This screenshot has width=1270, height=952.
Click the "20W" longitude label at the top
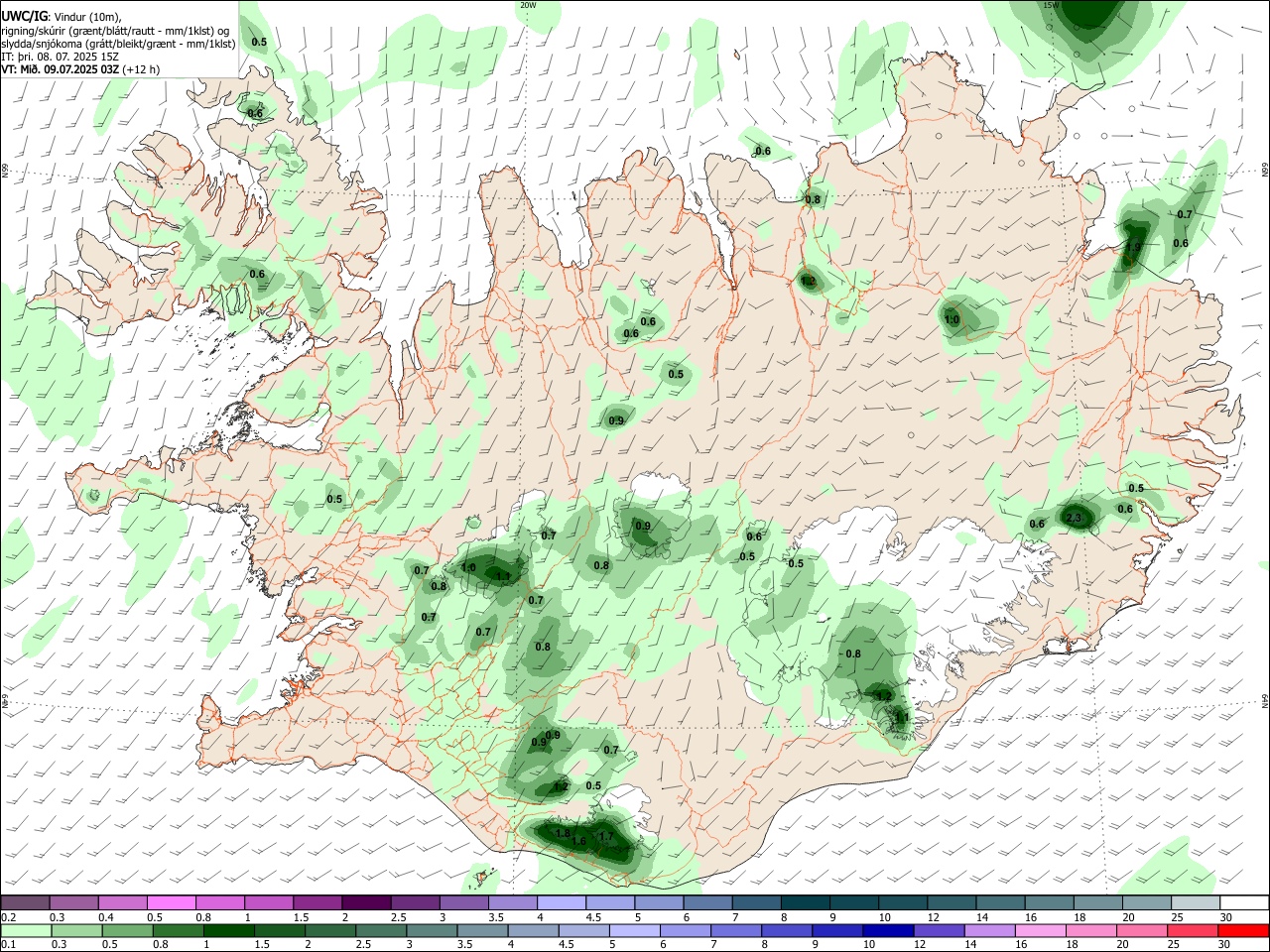point(528,5)
